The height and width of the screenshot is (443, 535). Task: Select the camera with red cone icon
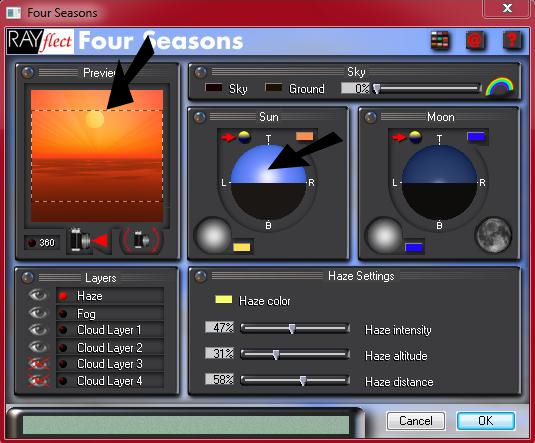click(89, 241)
